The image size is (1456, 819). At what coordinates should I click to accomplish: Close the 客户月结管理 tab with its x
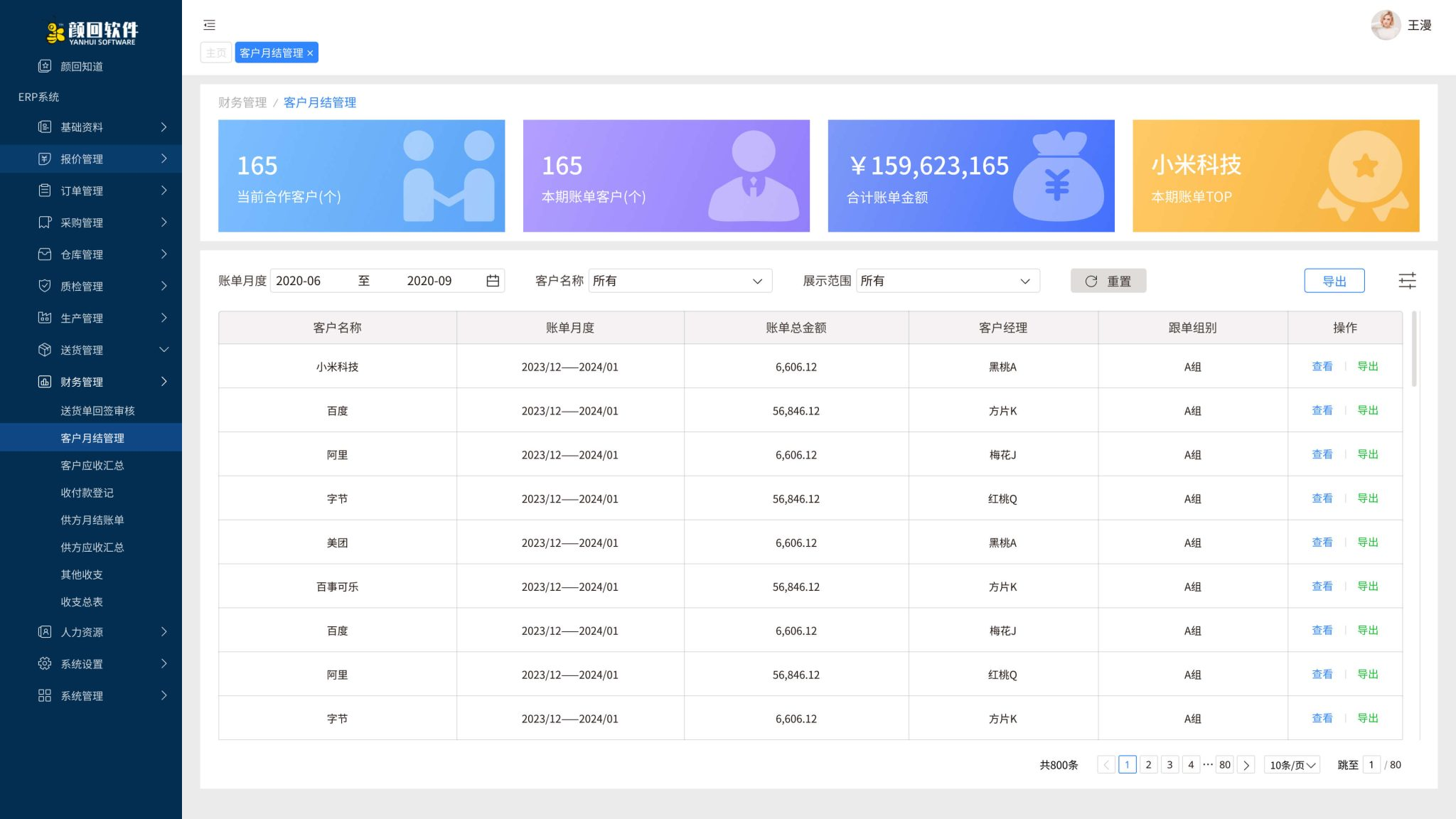(310, 53)
